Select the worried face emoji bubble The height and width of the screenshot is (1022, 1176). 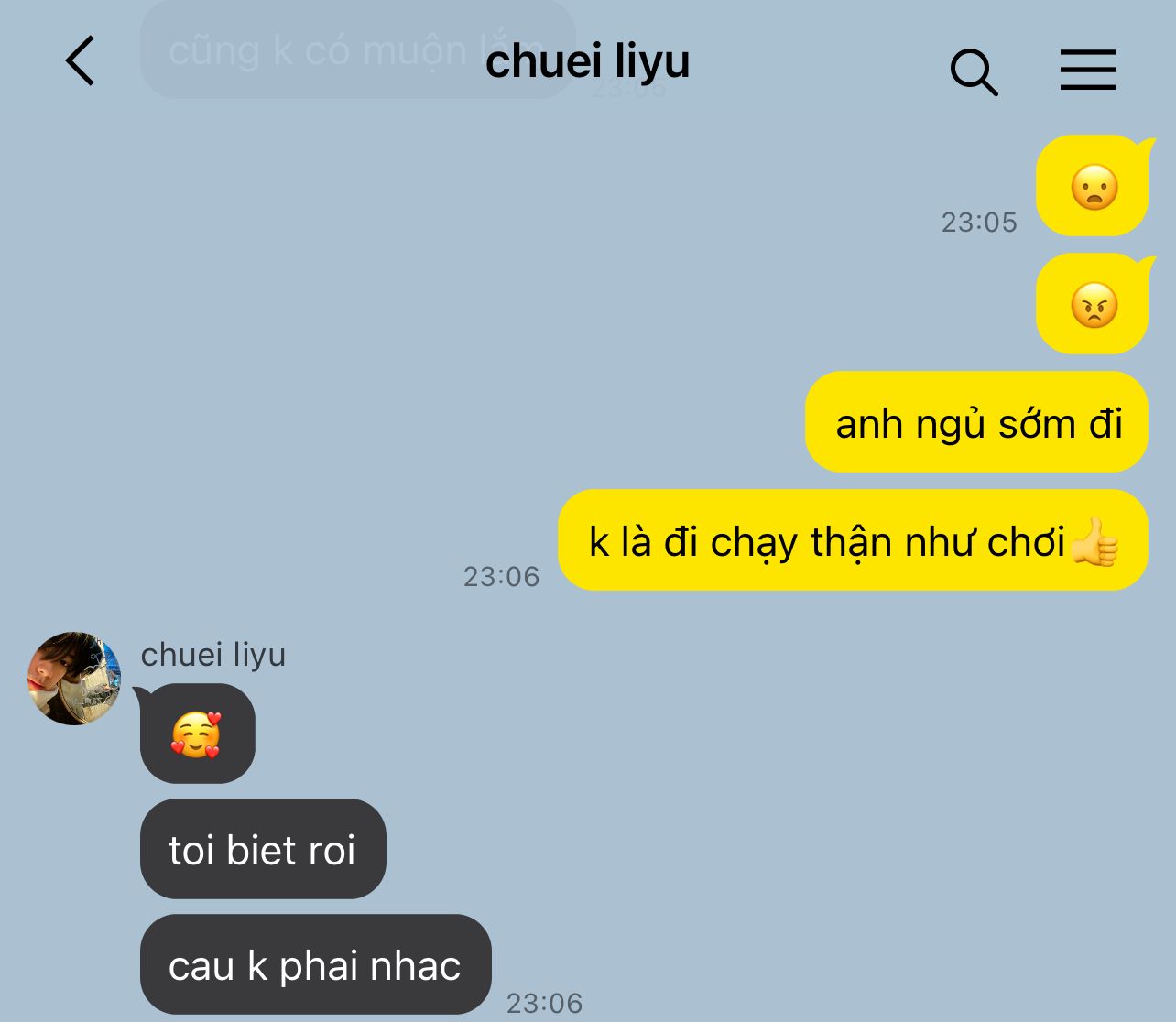coord(1093,186)
